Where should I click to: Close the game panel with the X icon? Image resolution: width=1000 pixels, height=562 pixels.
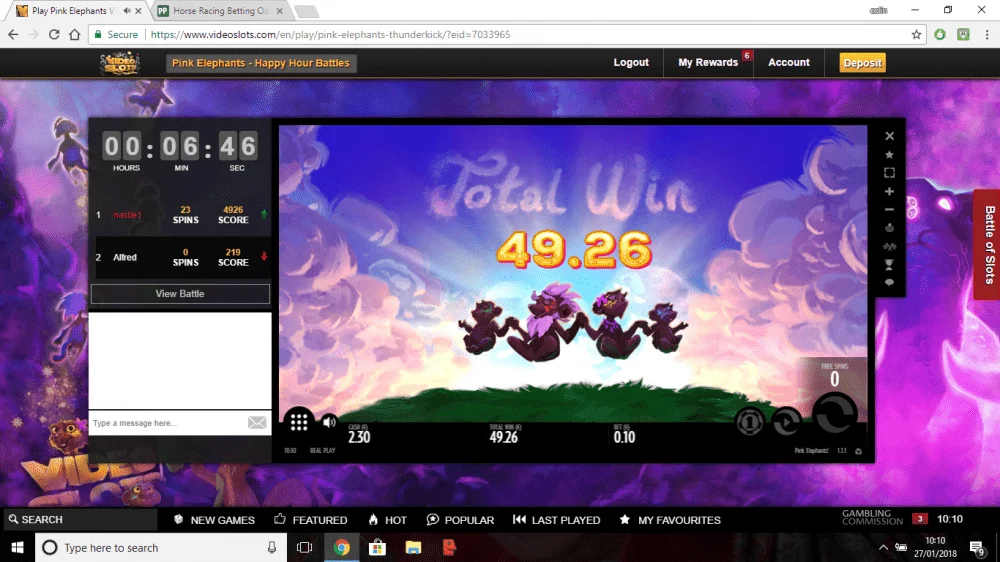pos(889,136)
